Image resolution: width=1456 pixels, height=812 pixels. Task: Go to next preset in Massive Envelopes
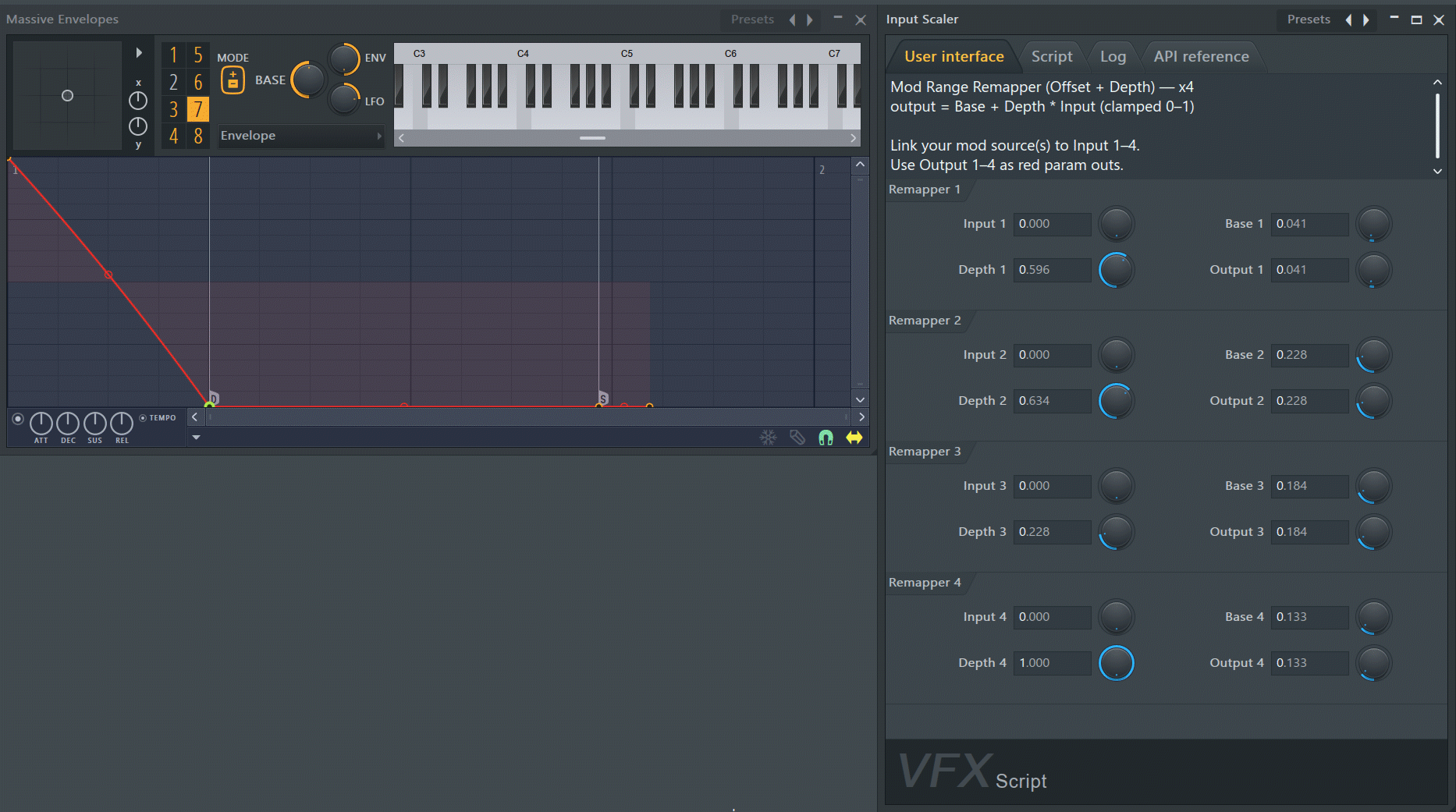810,20
